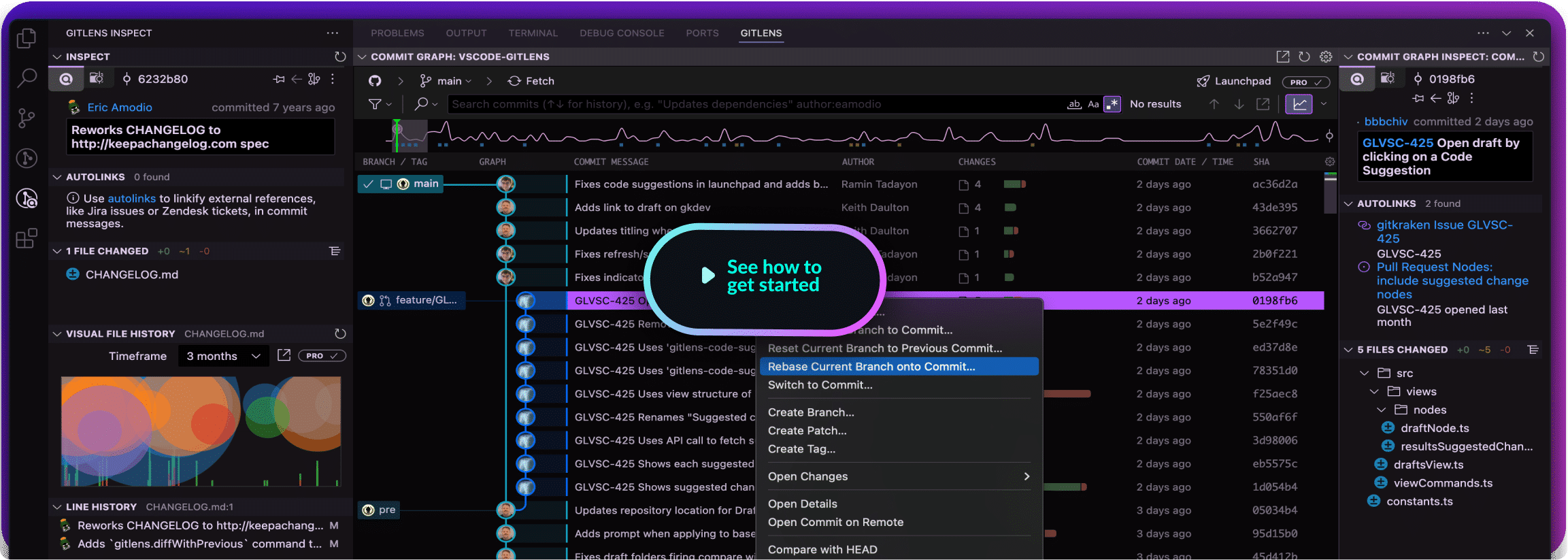Toggle file layout in 1 File Changed
Viewport: 1568px width, 560px height.
335,251
